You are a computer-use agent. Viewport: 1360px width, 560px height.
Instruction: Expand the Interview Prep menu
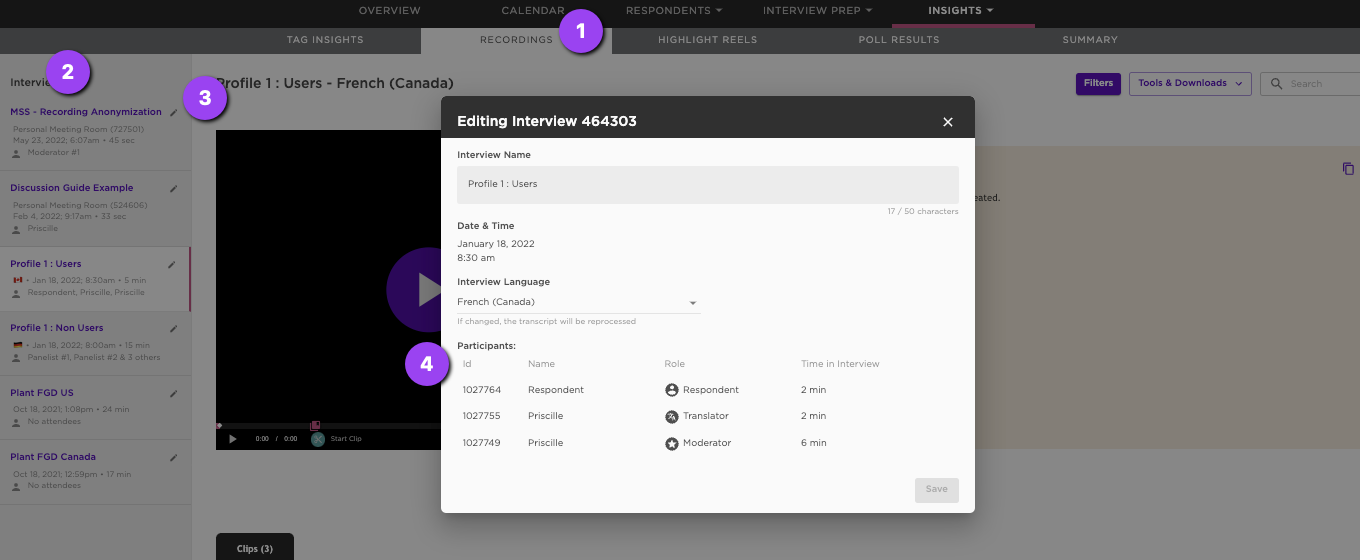817,11
